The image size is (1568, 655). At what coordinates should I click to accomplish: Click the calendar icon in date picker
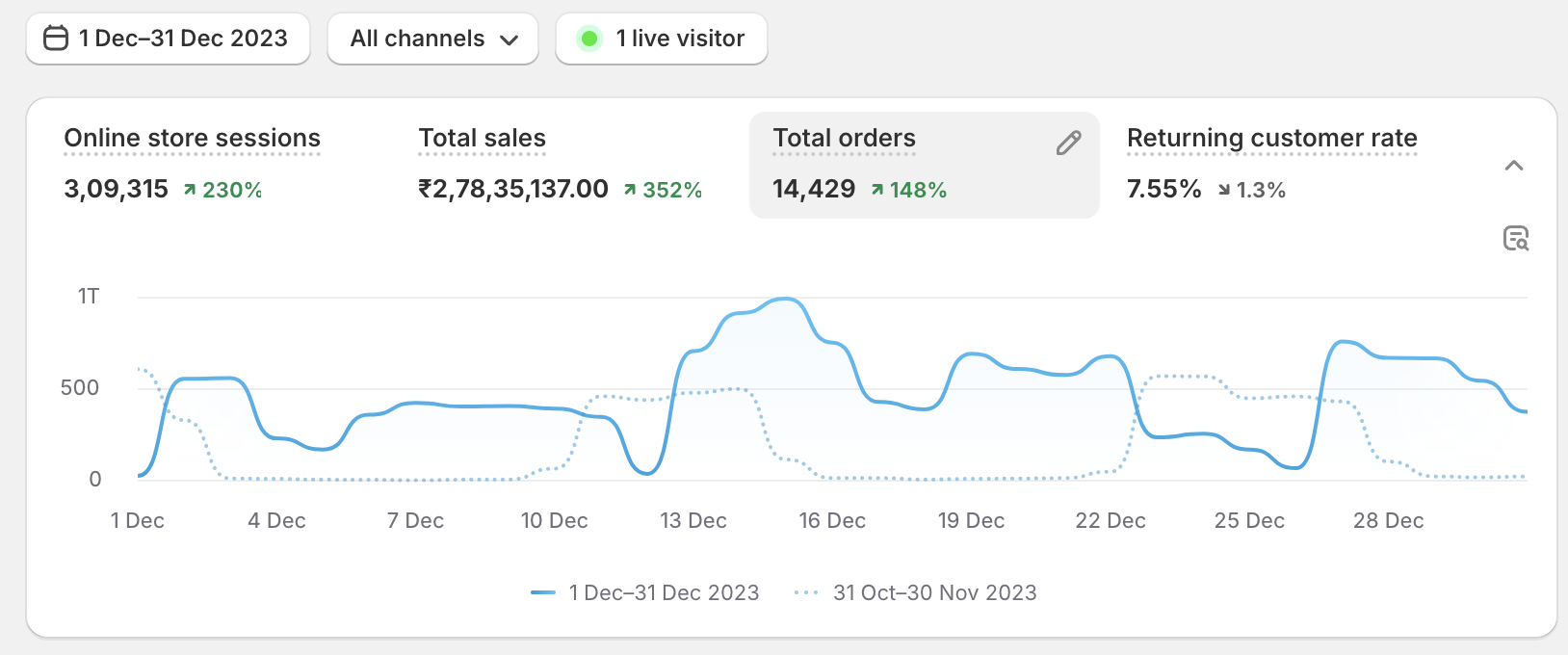point(57,39)
